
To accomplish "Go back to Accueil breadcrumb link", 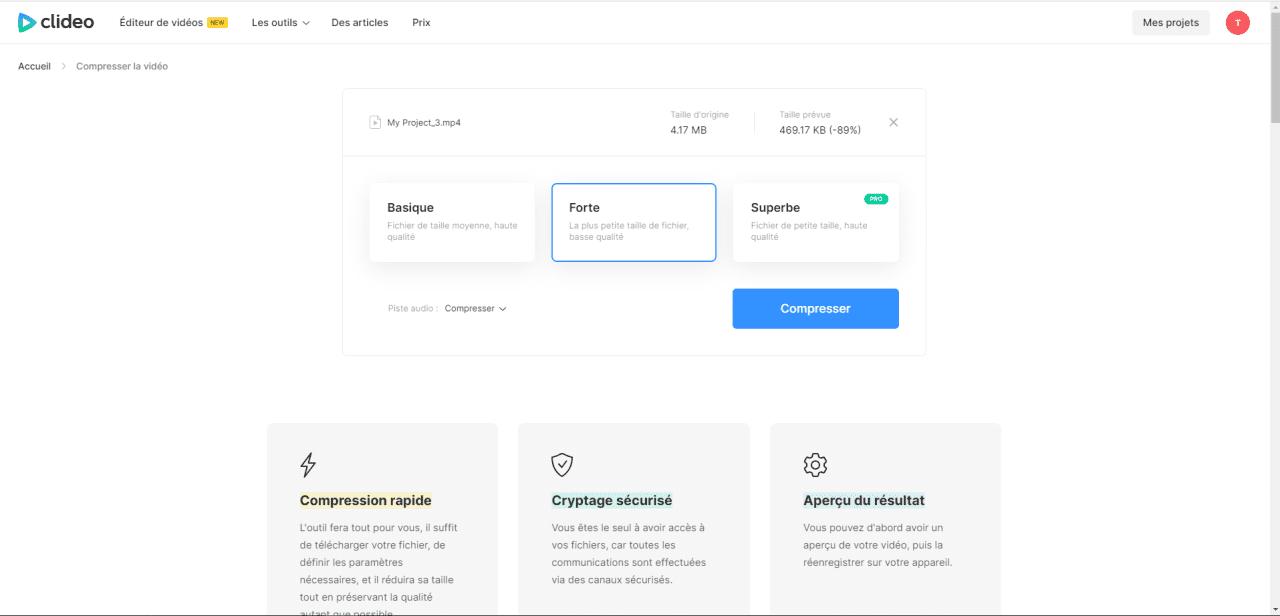I will click(x=34, y=66).
